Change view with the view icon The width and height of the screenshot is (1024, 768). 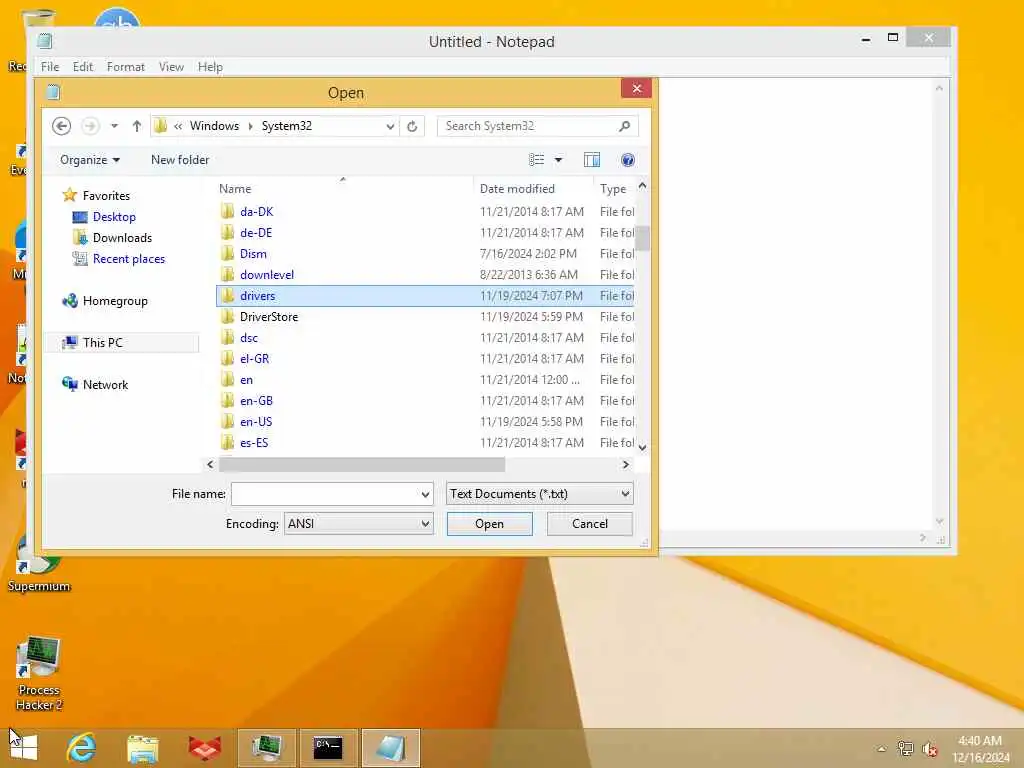[x=537, y=160]
